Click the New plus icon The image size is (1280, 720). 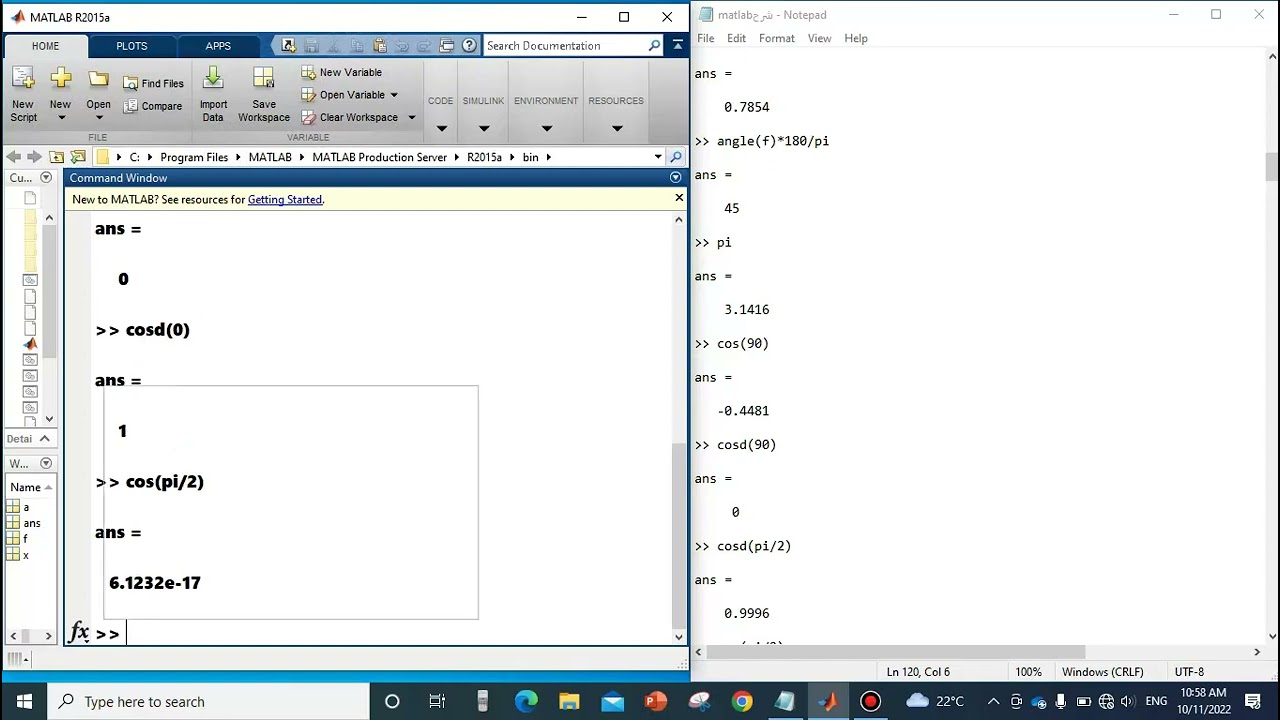[x=61, y=79]
